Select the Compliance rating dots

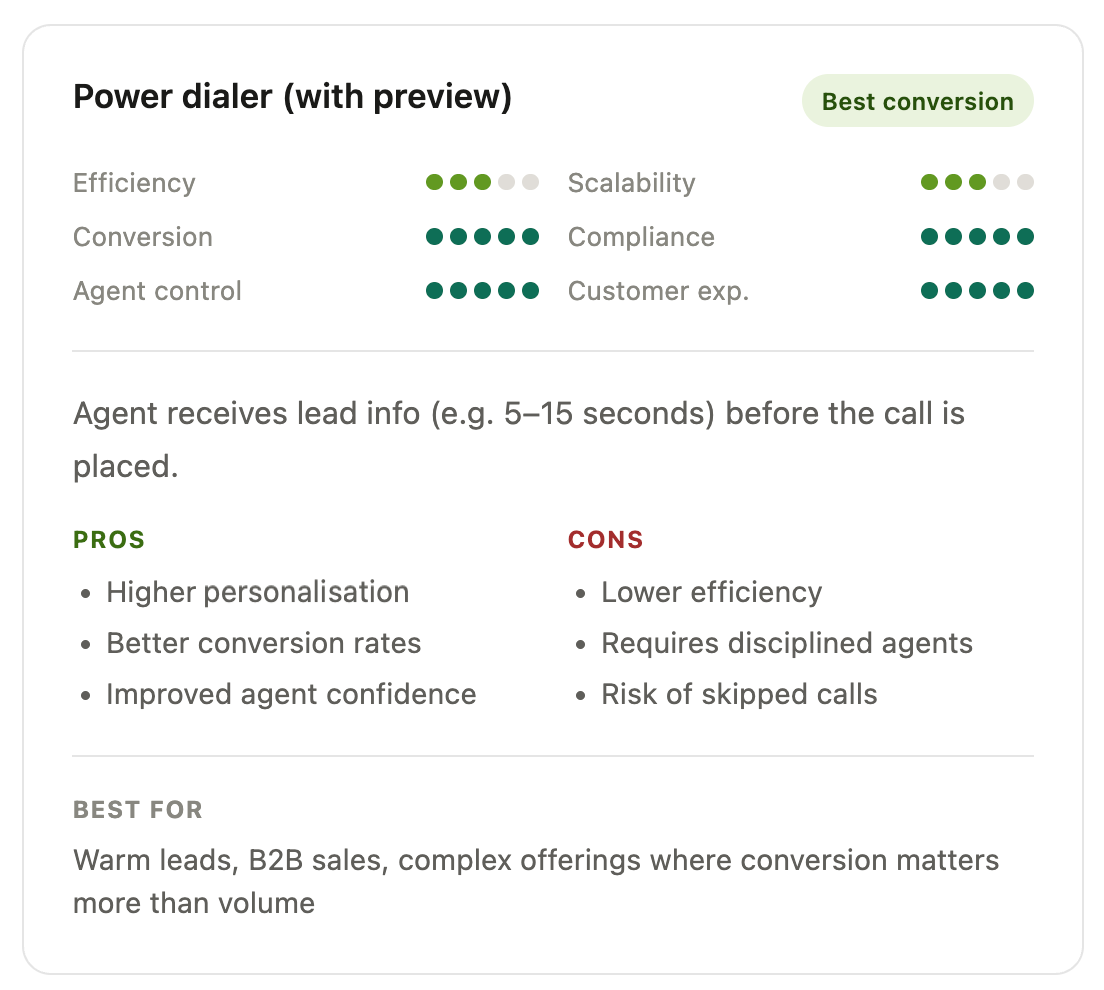[977, 237]
